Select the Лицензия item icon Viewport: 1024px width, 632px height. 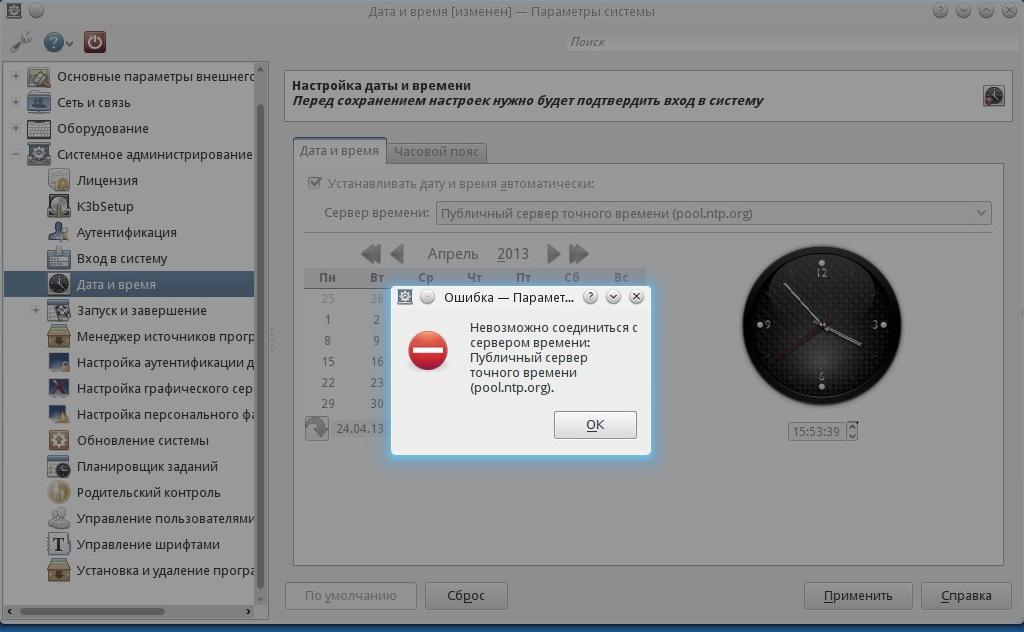(59, 181)
